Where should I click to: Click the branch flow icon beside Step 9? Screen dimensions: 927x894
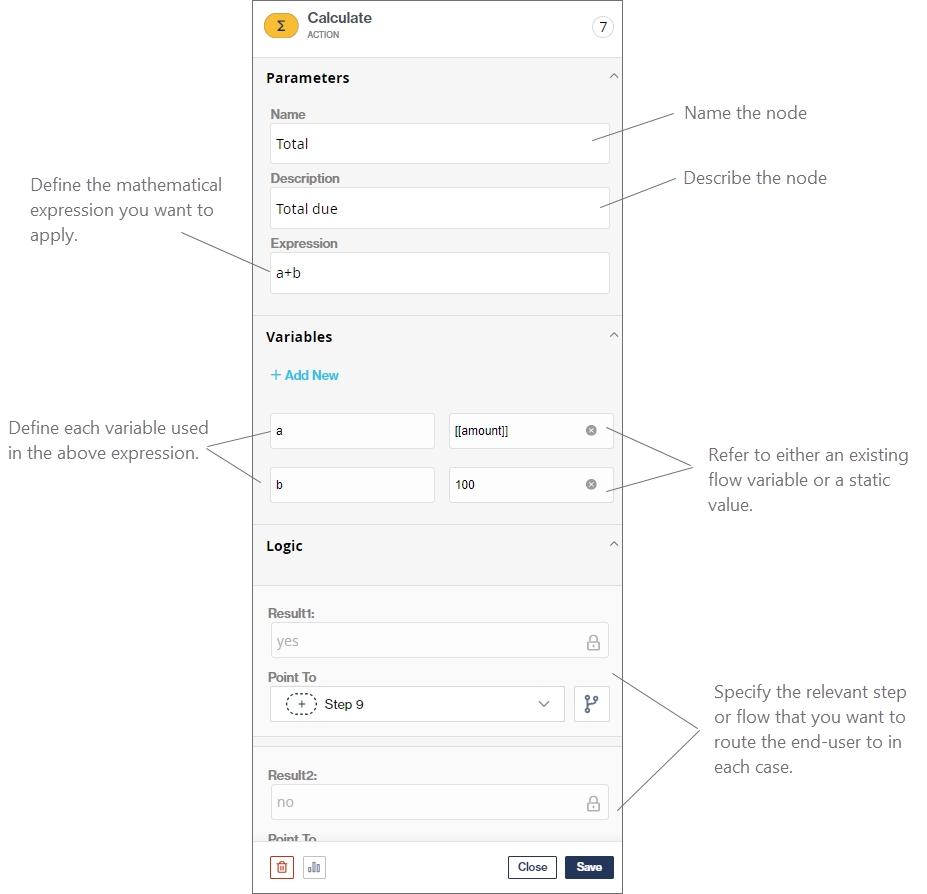tap(591, 704)
